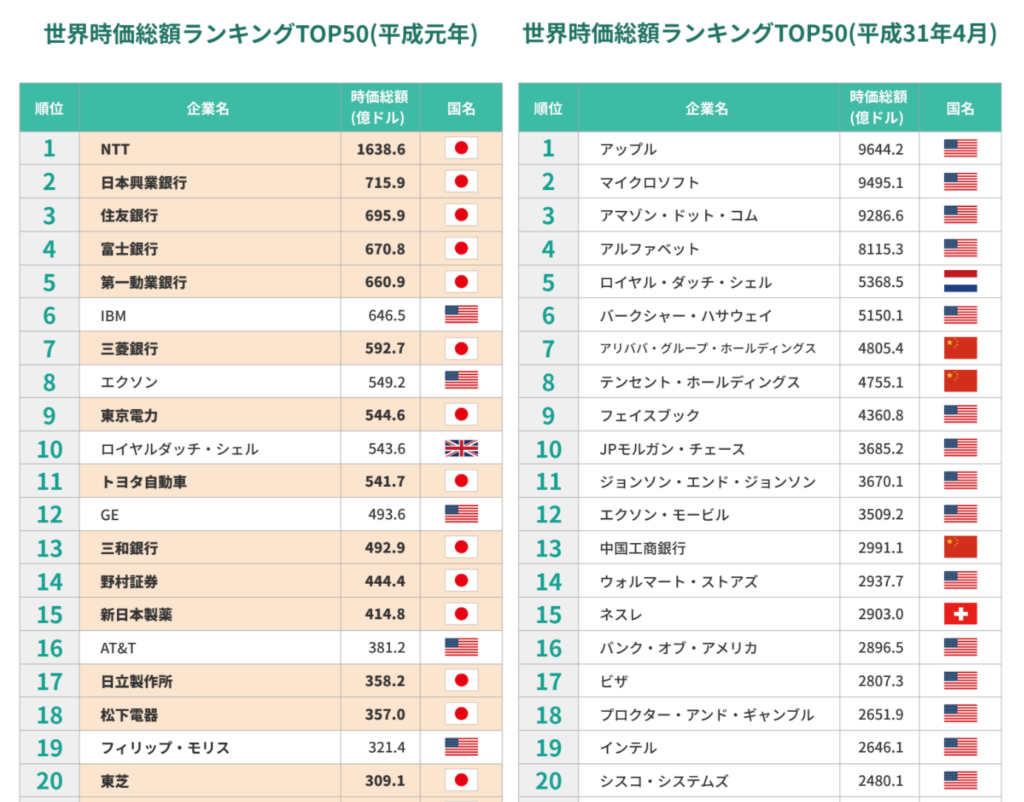Click the Japan flag in the 東芝 row
1024x802 pixels.
pyautogui.click(x=461, y=780)
